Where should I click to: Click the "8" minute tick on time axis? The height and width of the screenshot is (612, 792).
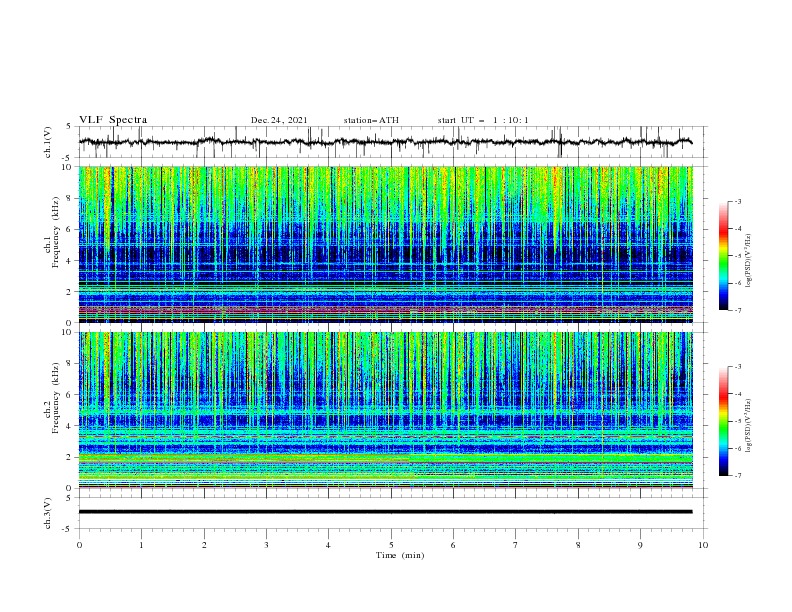click(x=578, y=545)
